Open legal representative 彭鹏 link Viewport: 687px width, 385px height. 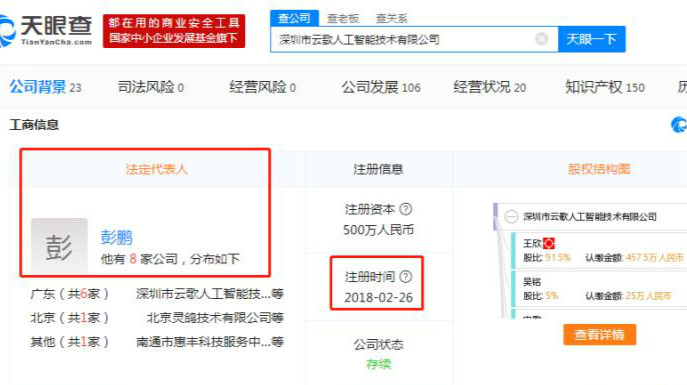117,237
